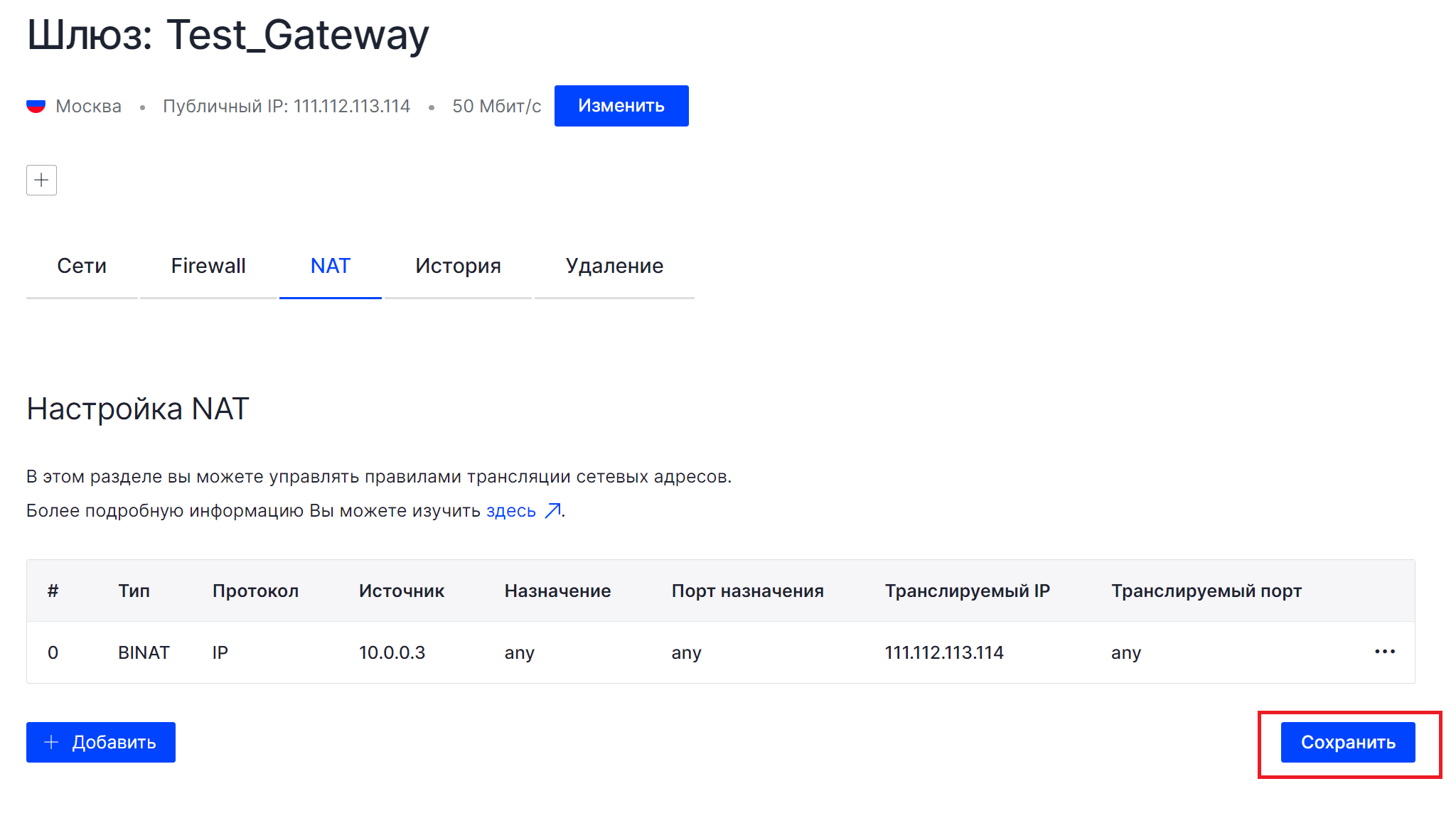Save the NAT rules with Сохранить
Viewport: 1456px width, 823px height.
tap(1347, 742)
